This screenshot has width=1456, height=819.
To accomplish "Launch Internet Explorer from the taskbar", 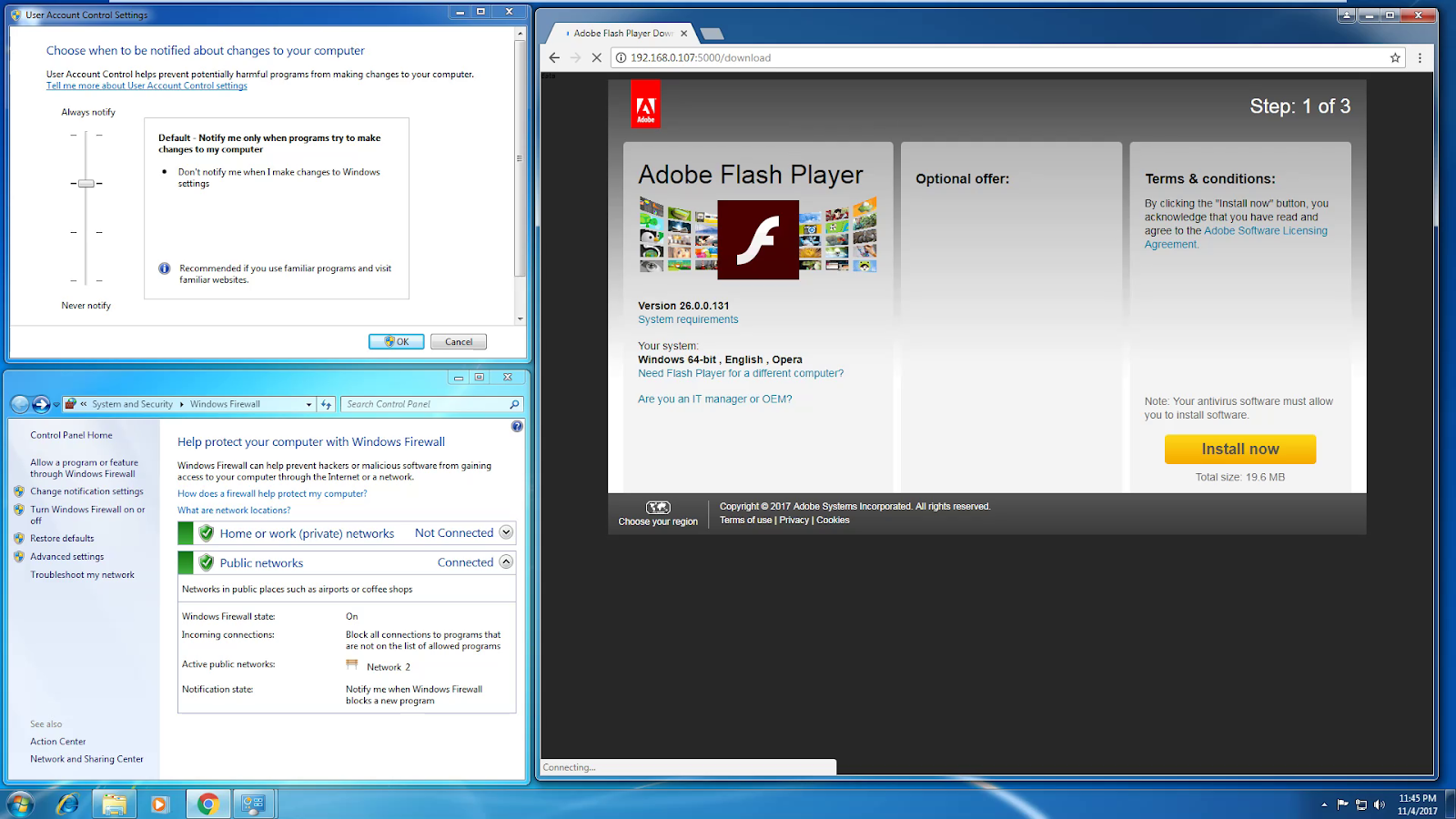I will tap(67, 804).
